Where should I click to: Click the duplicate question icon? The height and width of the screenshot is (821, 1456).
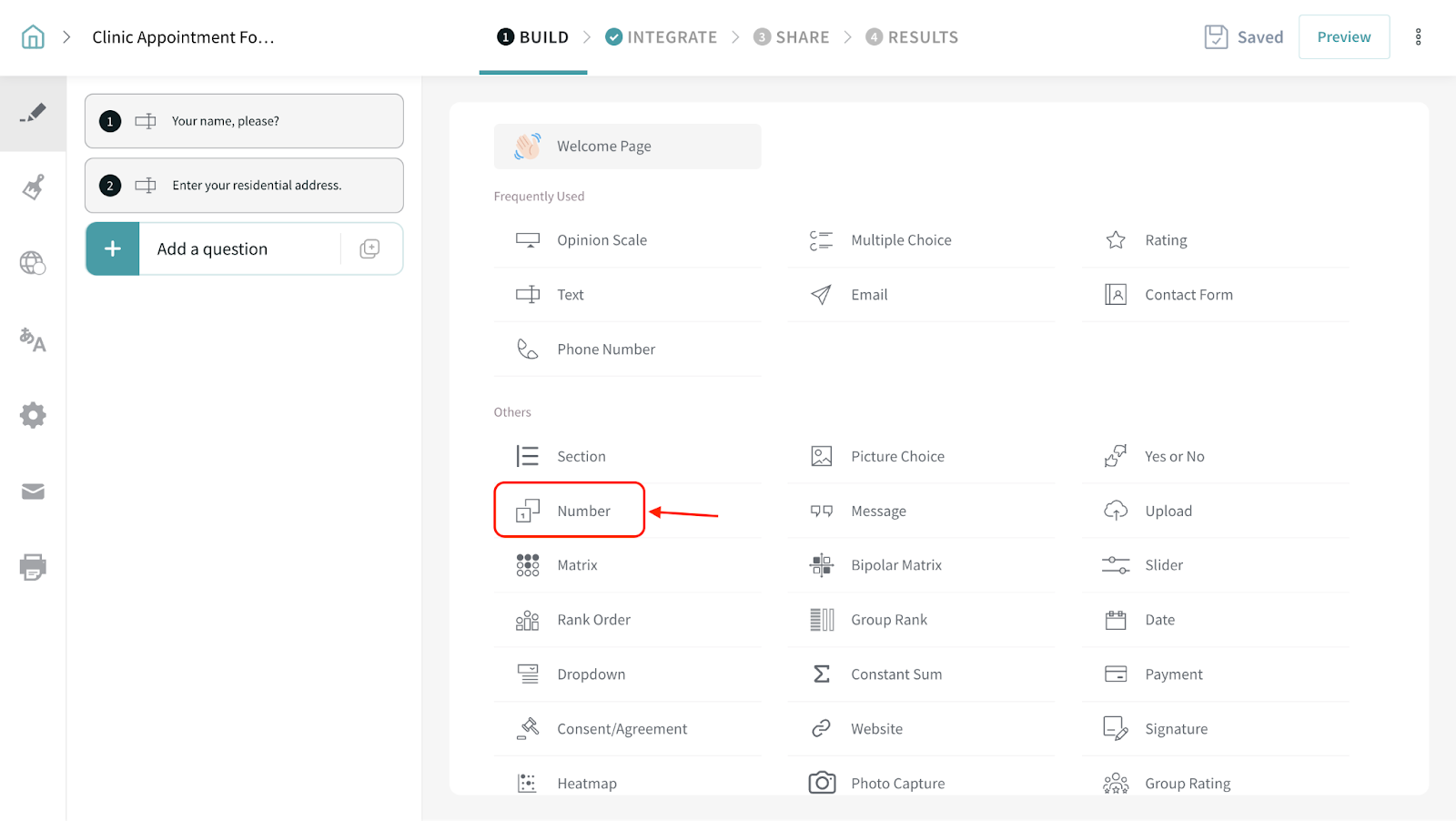[x=369, y=249]
